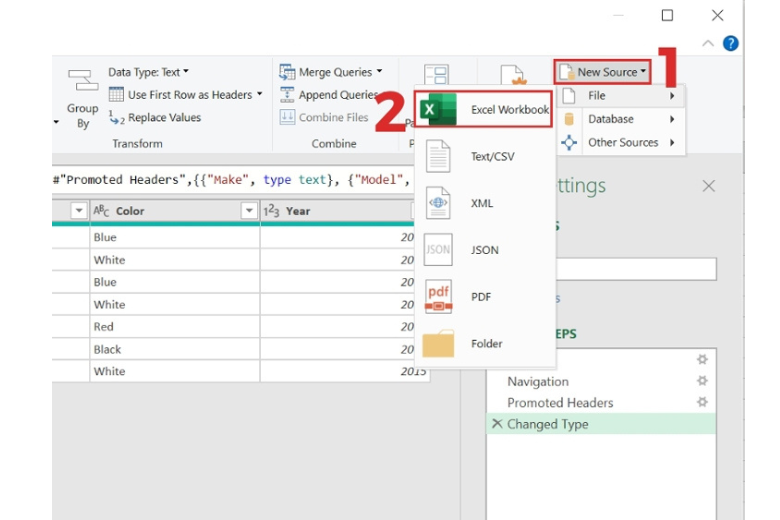
Task: Open the Data Type: Text dropdown
Action: (x=148, y=72)
